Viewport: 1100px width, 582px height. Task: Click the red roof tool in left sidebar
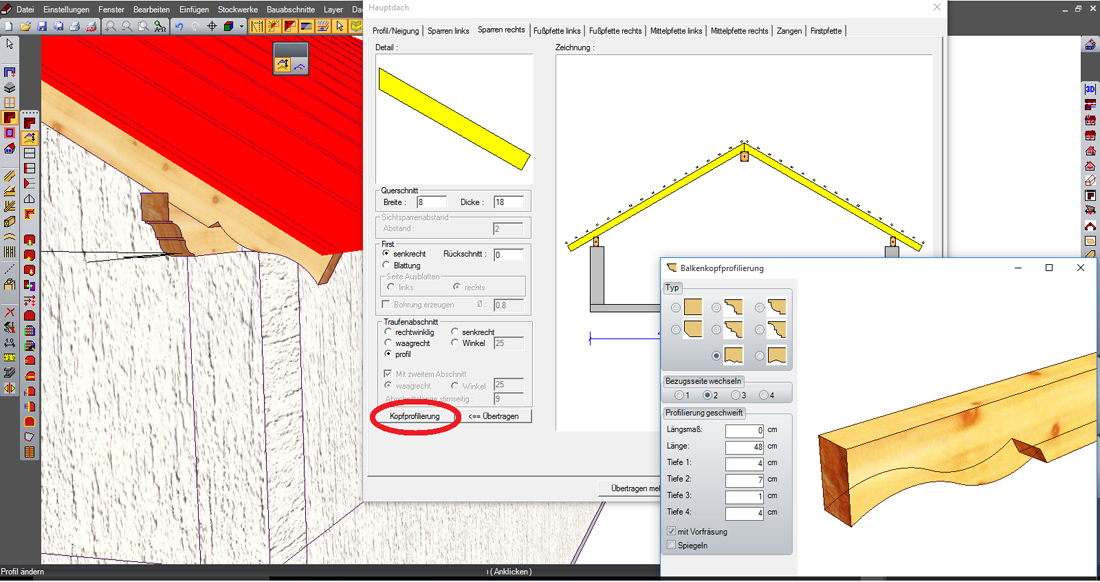(10, 117)
